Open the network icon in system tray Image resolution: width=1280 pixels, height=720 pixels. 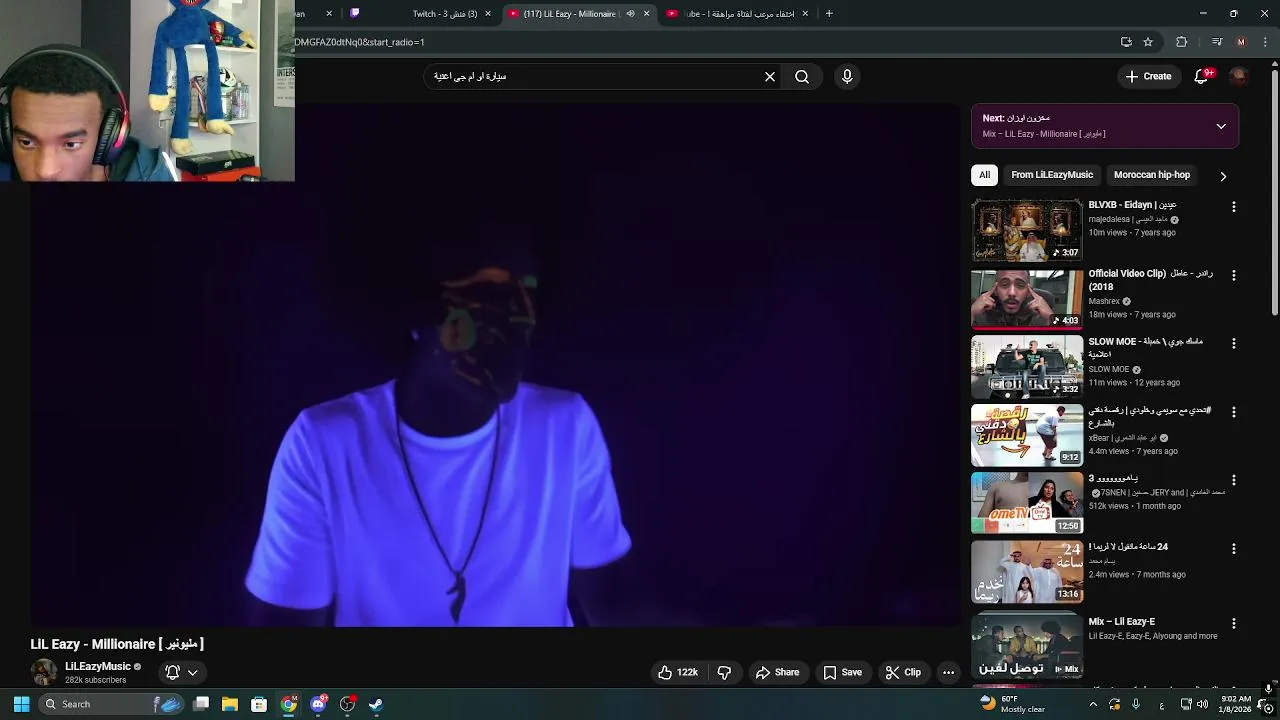click(x=1186, y=704)
